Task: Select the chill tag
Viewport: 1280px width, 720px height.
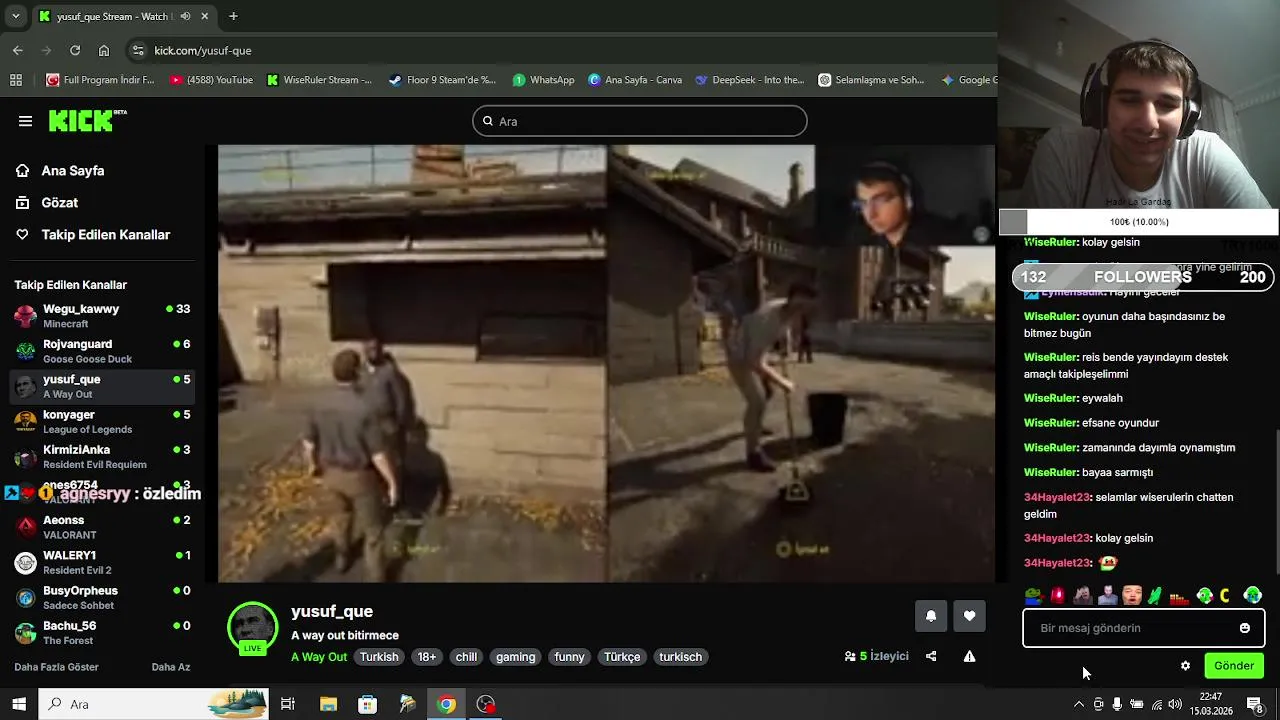Action: [466, 657]
